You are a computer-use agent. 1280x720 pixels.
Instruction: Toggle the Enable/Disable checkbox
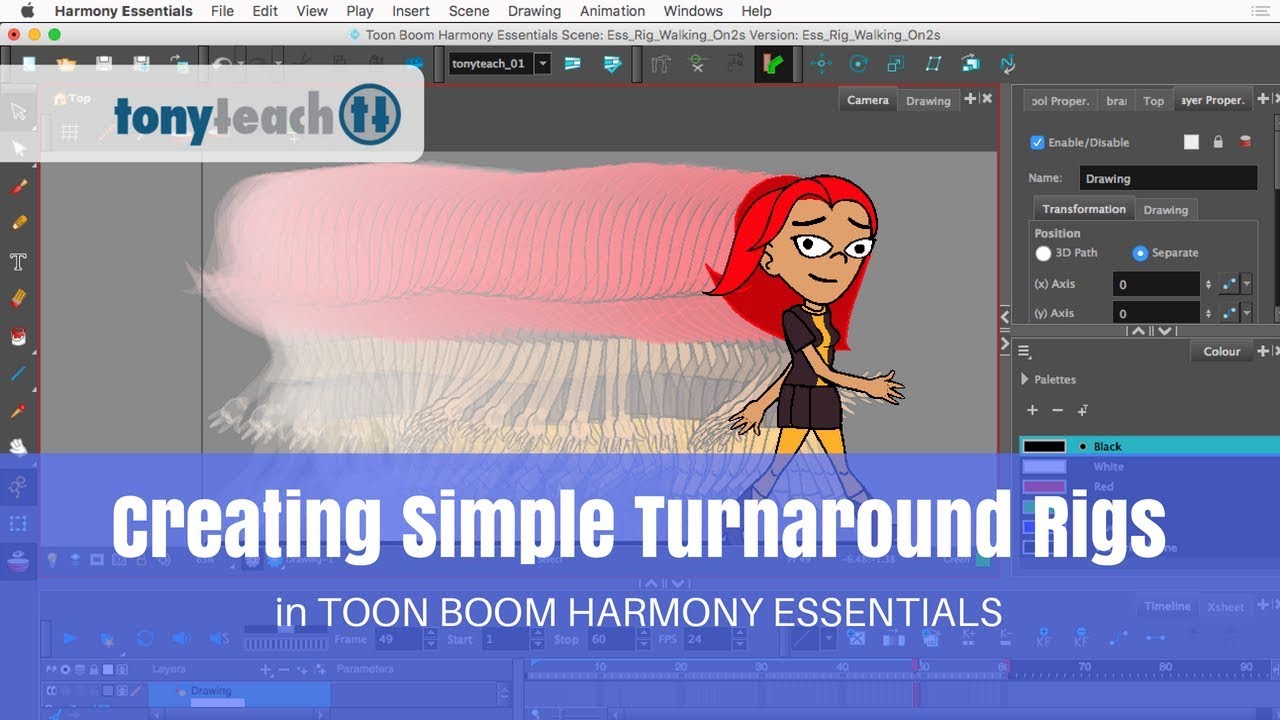tap(1037, 142)
